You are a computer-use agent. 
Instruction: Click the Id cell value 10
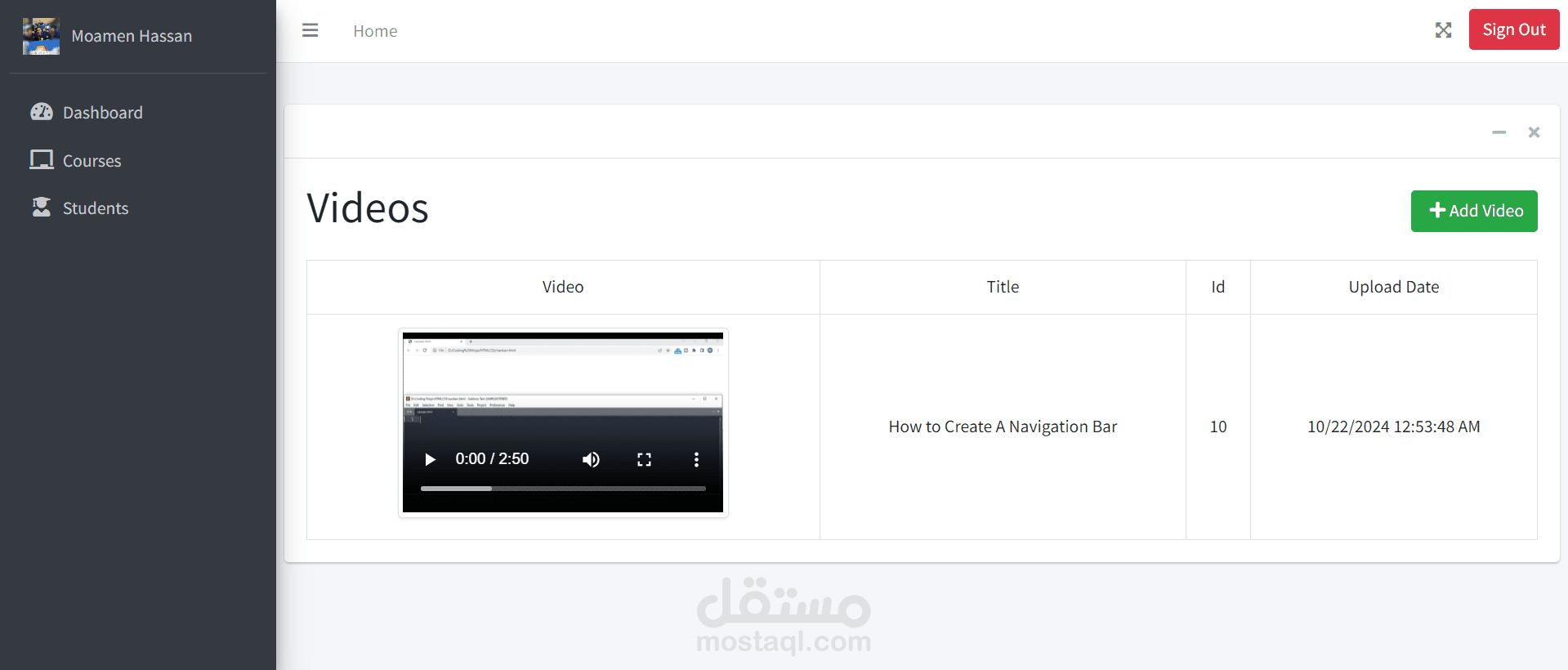[1217, 427]
